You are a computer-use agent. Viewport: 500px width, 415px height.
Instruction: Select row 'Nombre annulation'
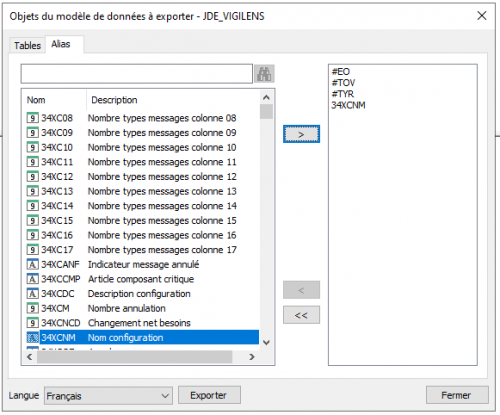[142, 309]
